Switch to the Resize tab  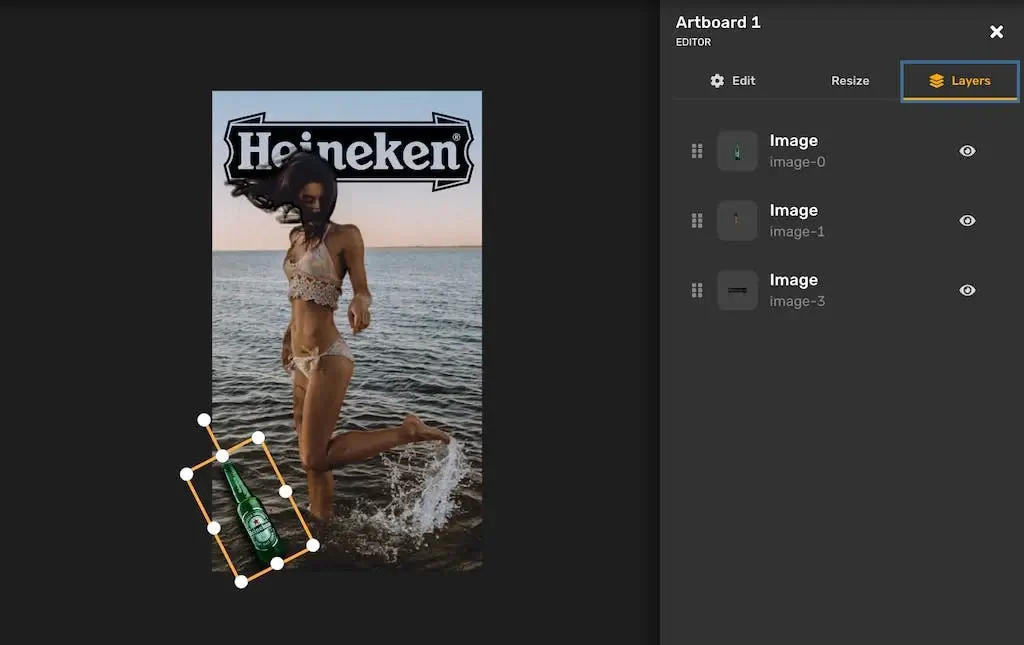850,81
